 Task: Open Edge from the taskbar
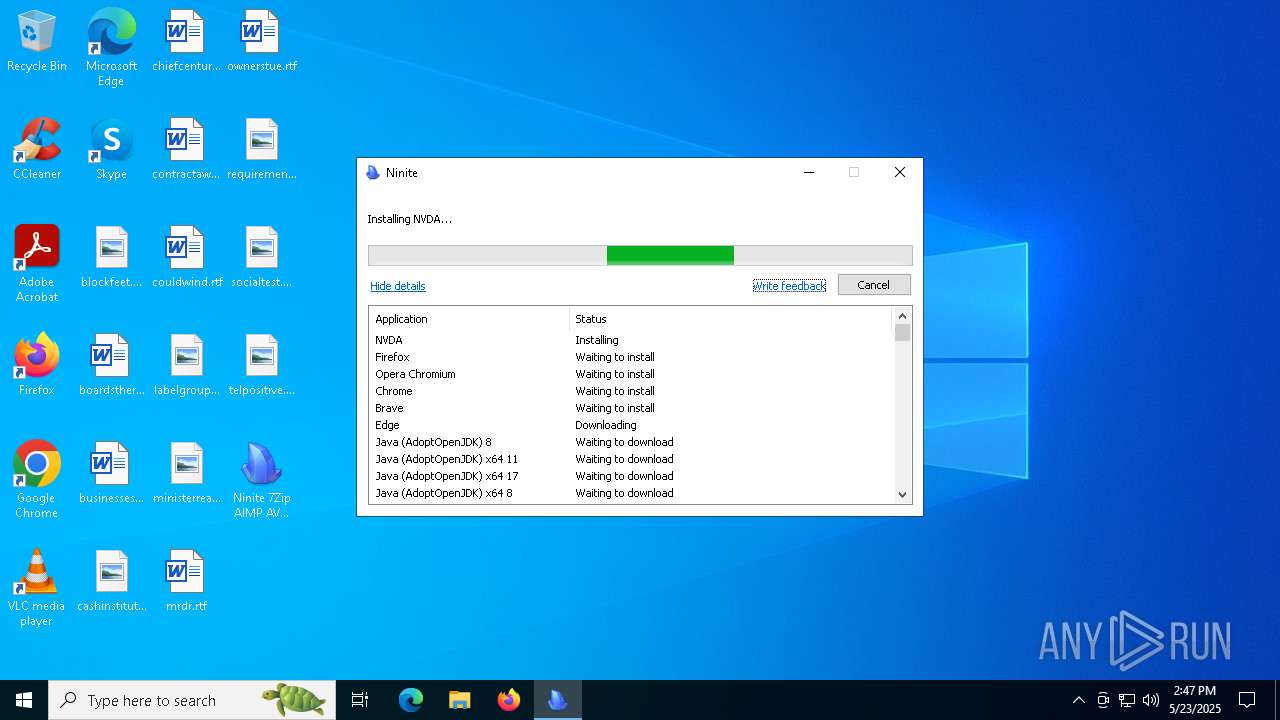(411, 700)
